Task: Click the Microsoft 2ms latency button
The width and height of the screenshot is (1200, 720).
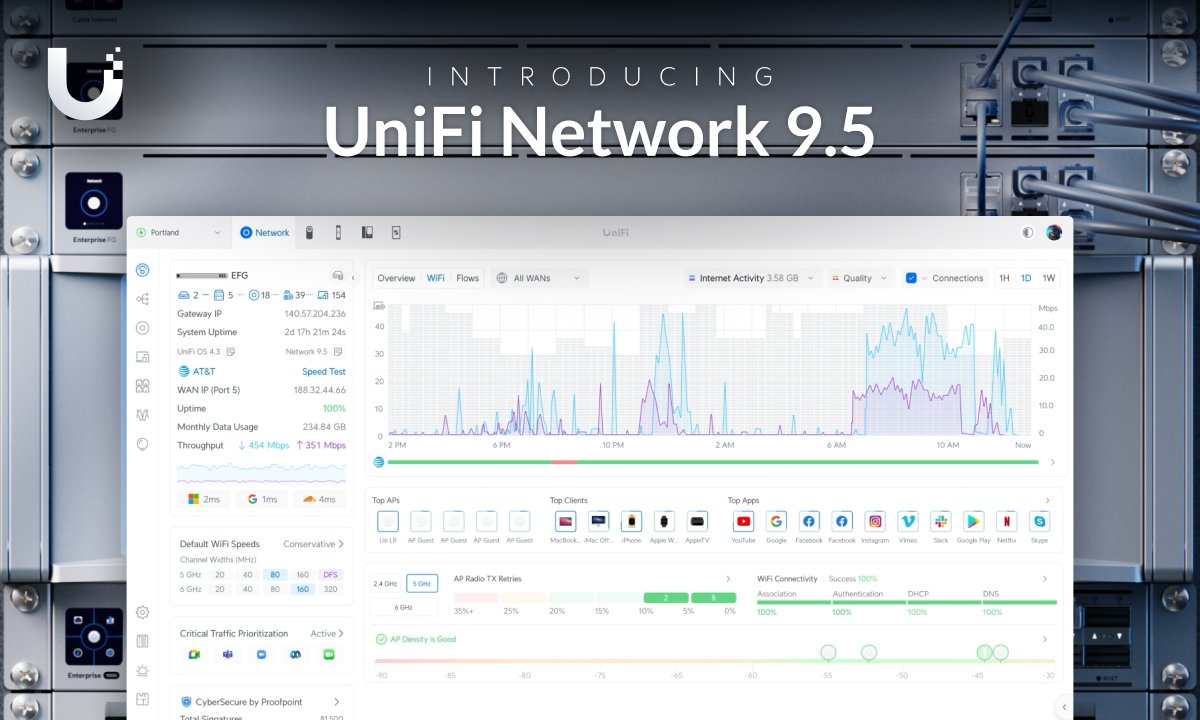Action: pyautogui.click(x=204, y=499)
